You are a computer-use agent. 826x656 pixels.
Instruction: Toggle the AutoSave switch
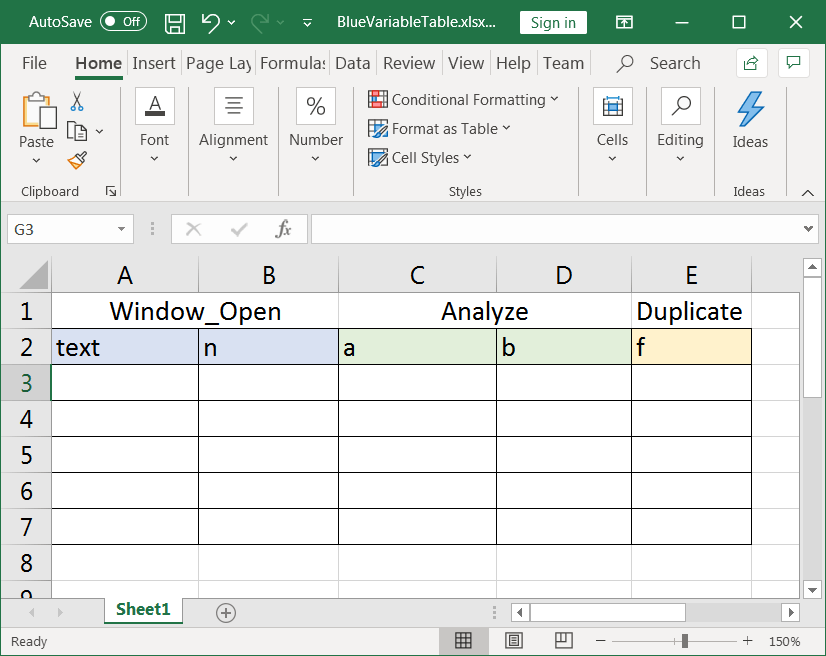coord(123,22)
